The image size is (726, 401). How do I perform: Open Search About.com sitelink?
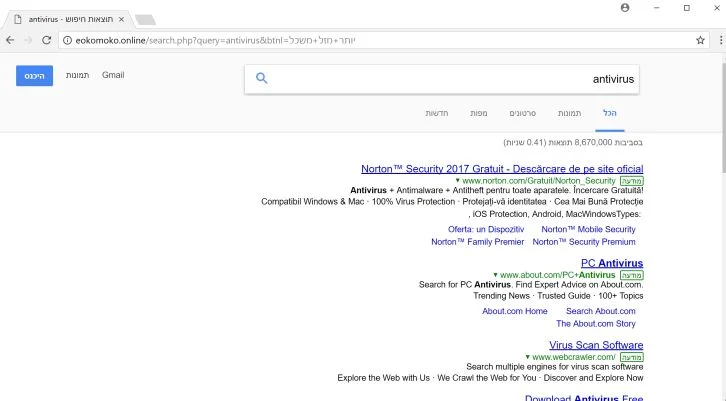(601, 311)
